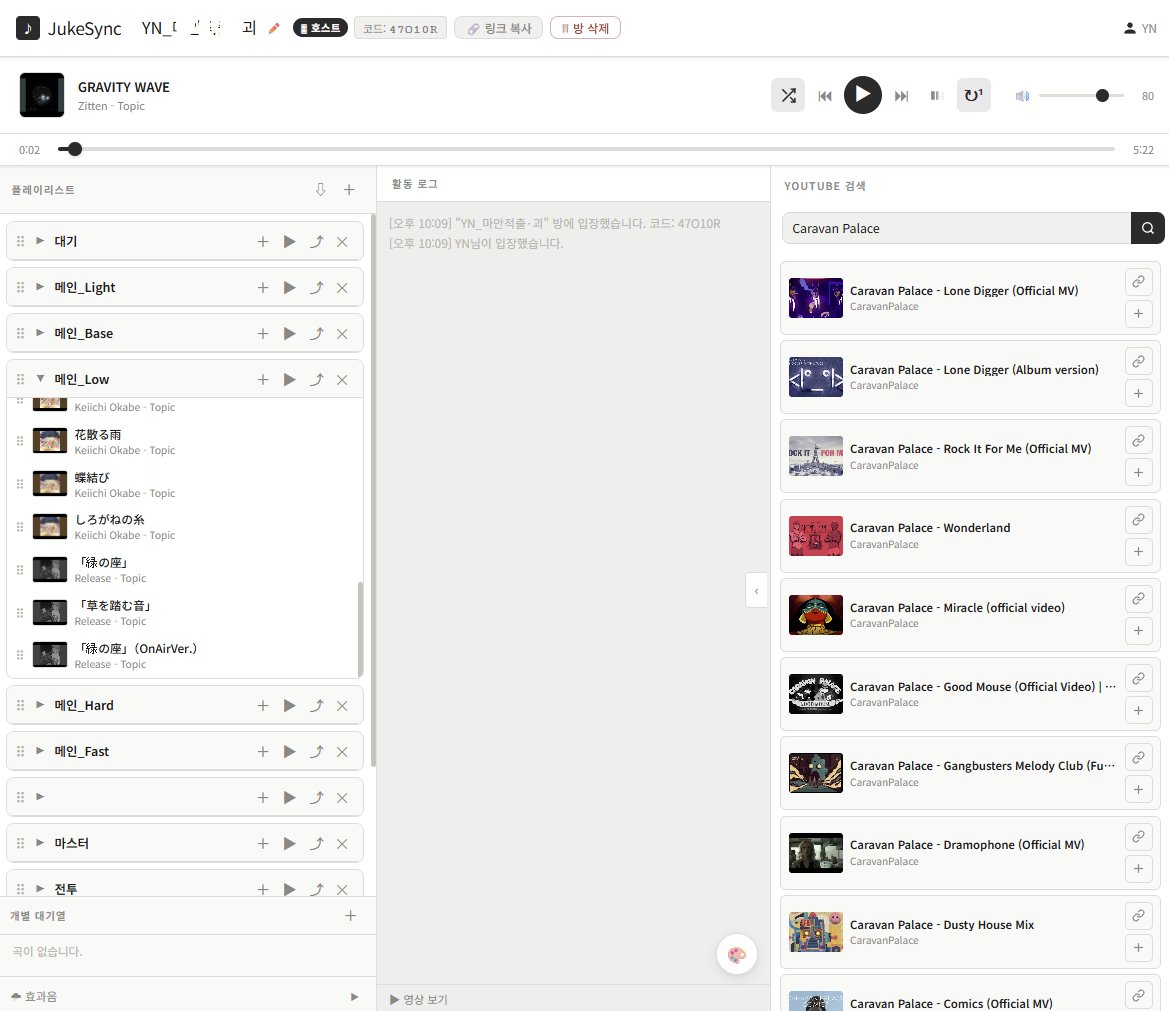The height and width of the screenshot is (1011, 1169).
Task: Select the song 蝶結び
Action: [x=186, y=485]
